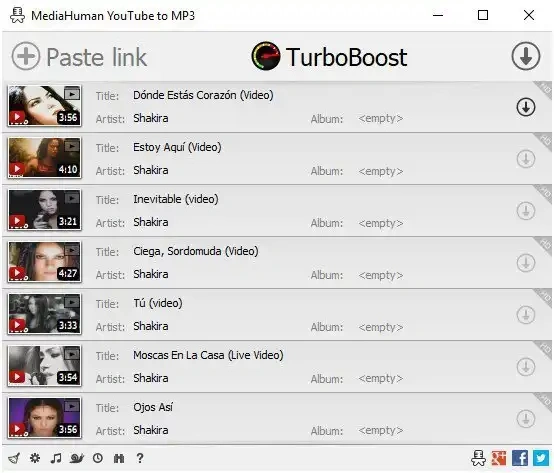This screenshot has height=473, width=554.
Task: Maximize the MediaHuman YouTube to MP3 window
Action: [x=483, y=15]
